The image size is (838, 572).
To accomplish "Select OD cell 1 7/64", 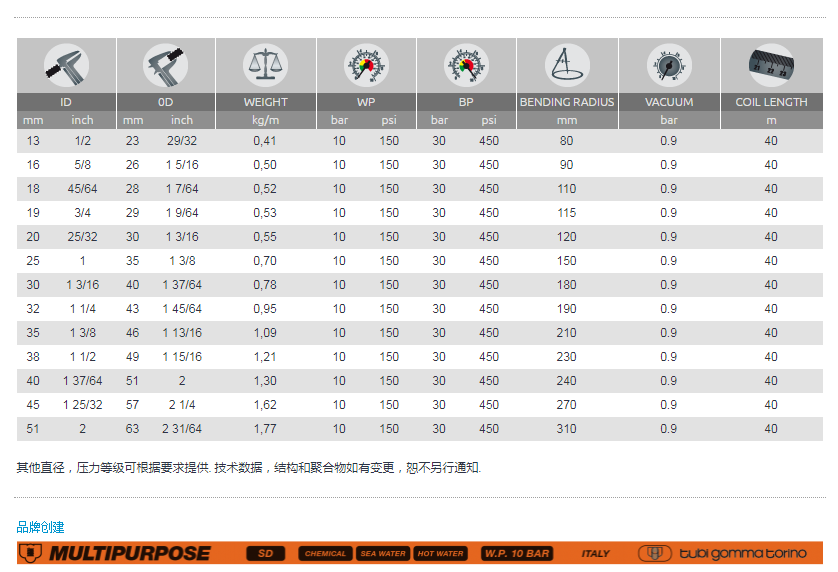I will tap(182, 189).
